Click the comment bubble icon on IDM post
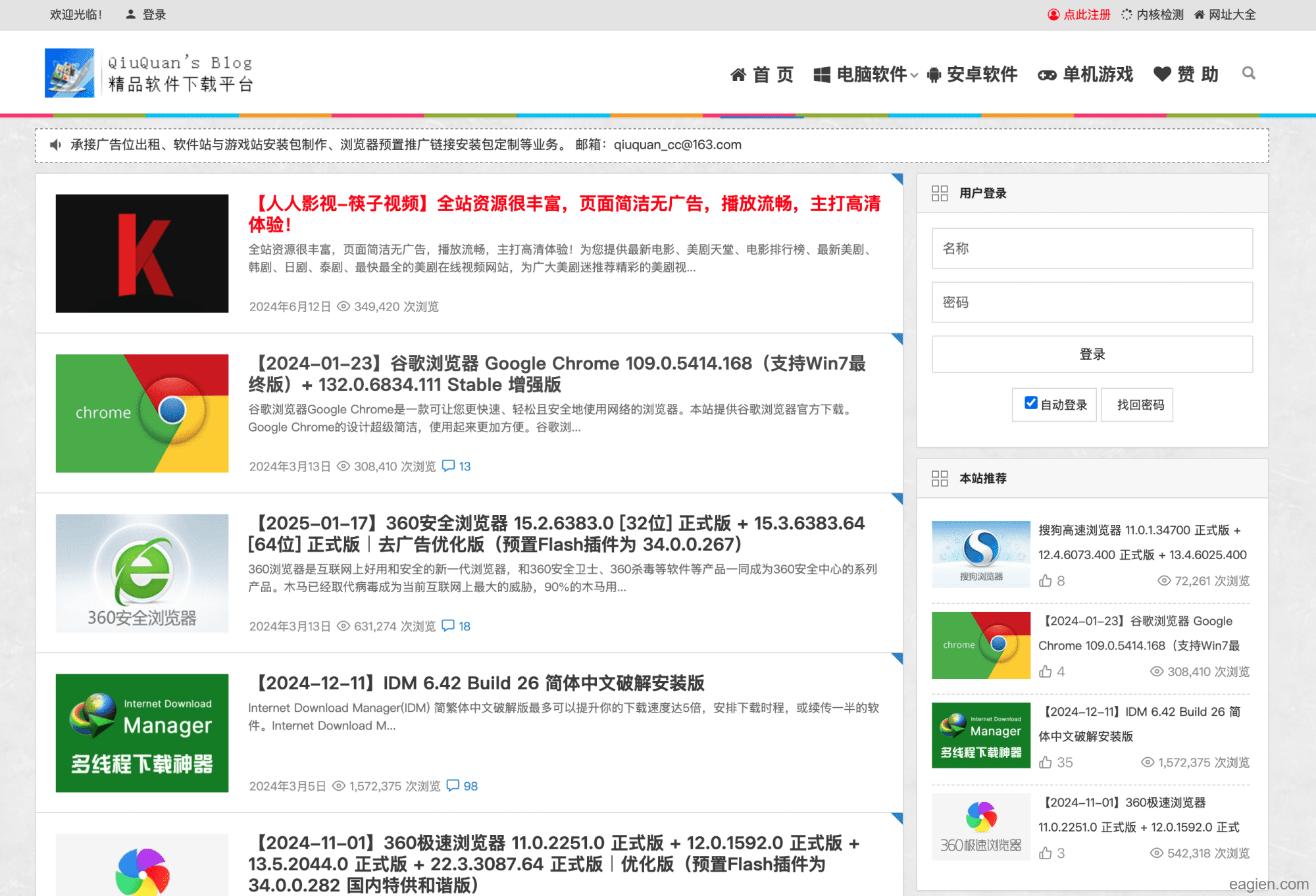 click(453, 785)
